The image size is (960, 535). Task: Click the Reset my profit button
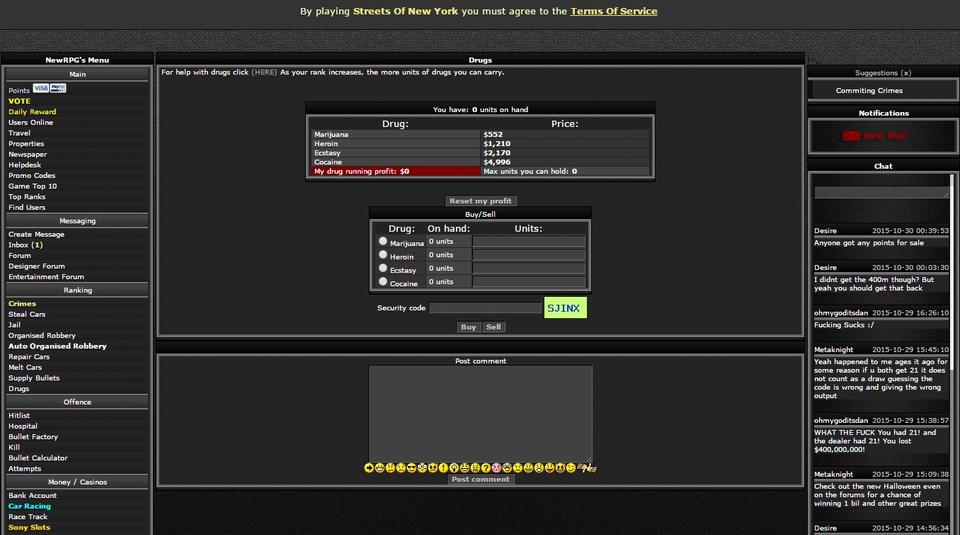click(x=480, y=201)
